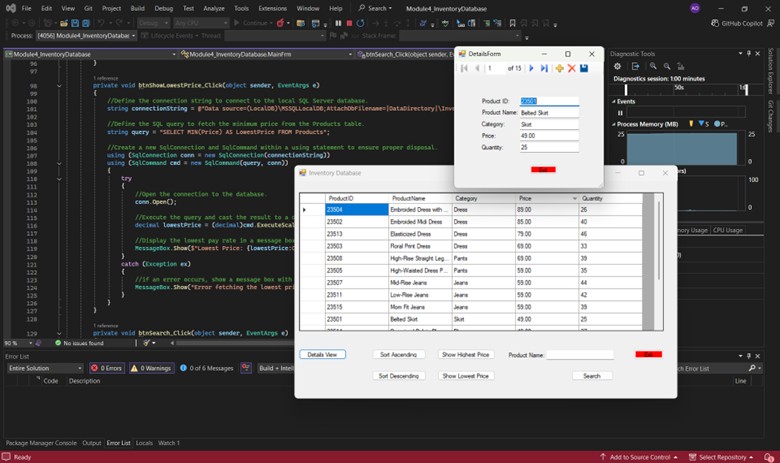Click Add to Source Control in status bar
The height and width of the screenshot is (463, 780).
(x=639, y=457)
